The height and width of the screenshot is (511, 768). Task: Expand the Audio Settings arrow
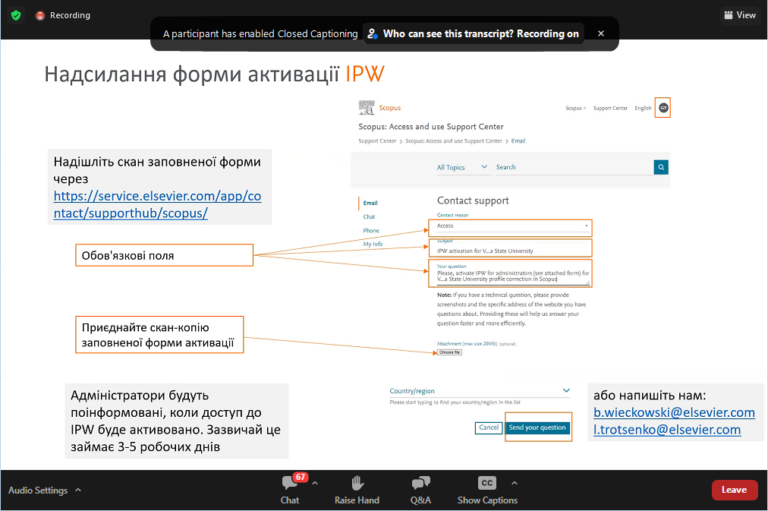point(78,490)
